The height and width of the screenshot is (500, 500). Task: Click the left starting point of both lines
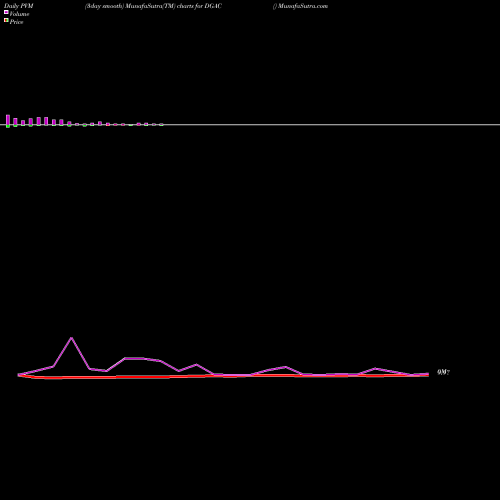click(19, 375)
